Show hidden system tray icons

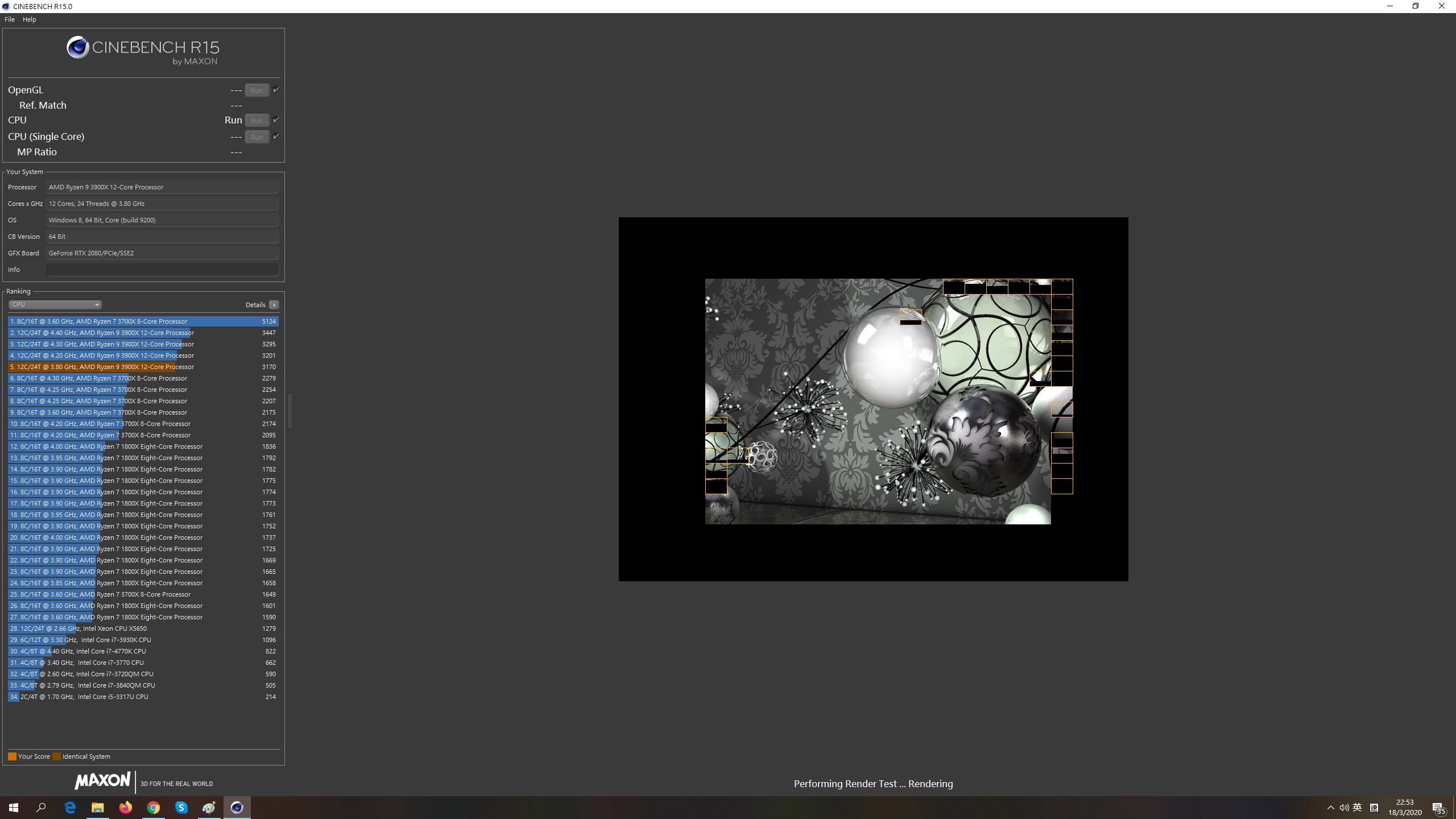pos(1330,808)
